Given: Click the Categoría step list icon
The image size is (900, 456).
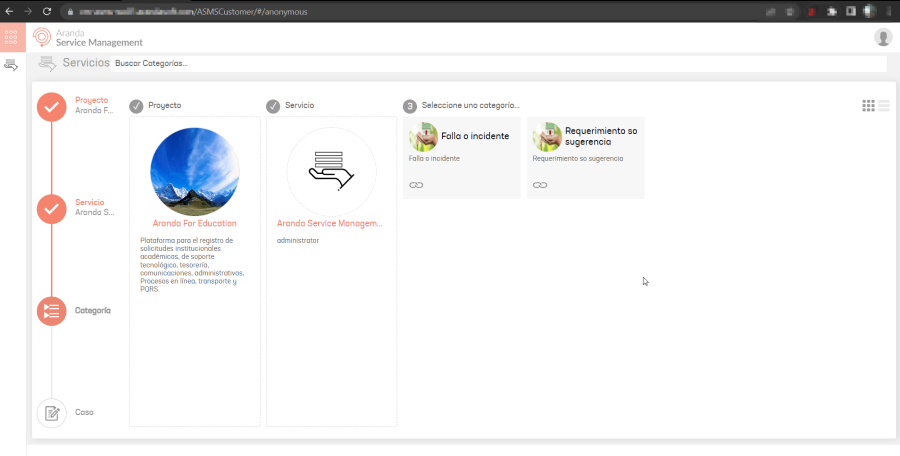Looking at the screenshot, I should [x=52, y=311].
